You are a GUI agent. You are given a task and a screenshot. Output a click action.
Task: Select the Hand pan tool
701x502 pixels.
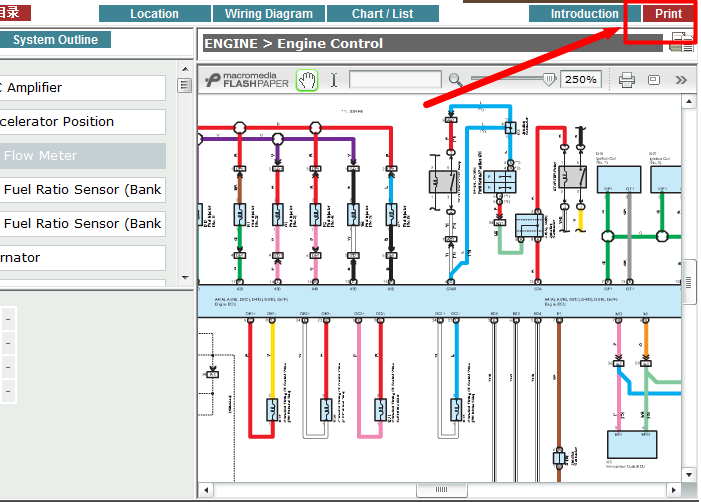tap(307, 80)
